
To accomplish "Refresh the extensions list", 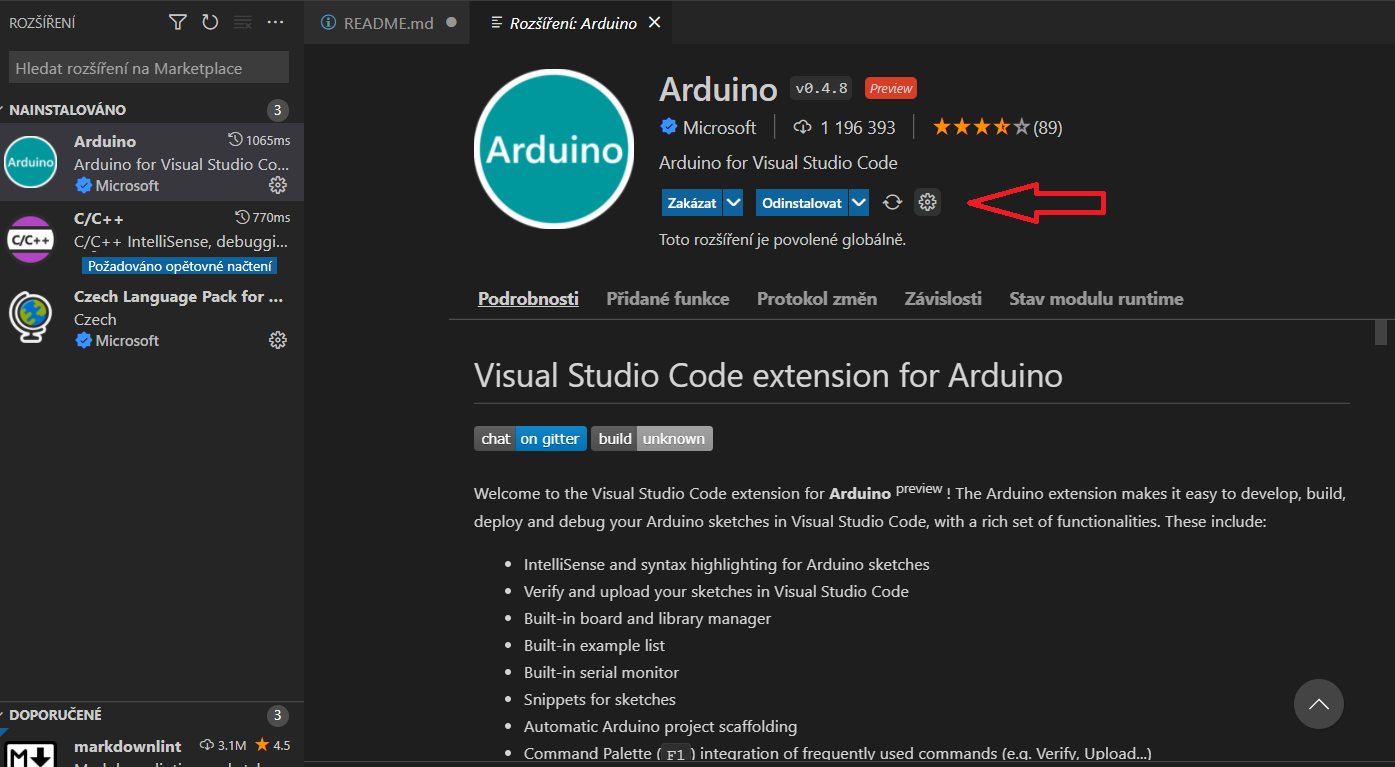I will [x=210, y=22].
